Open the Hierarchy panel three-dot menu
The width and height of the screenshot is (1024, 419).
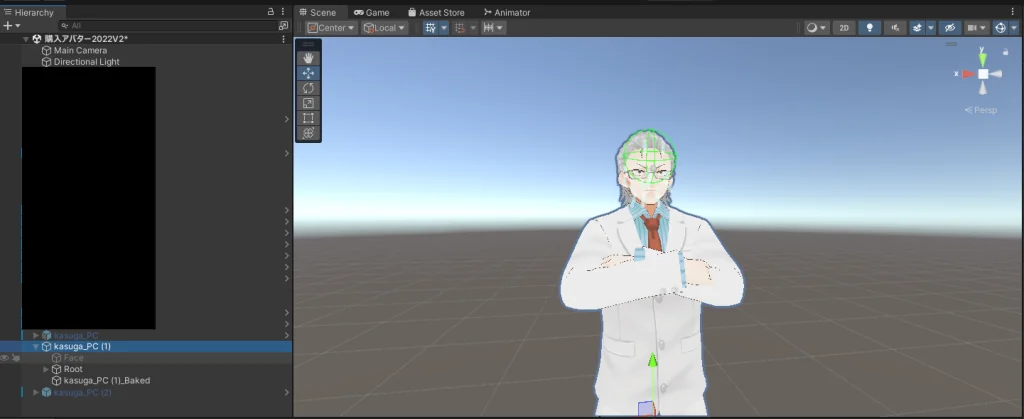pyautogui.click(x=283, y=12)
